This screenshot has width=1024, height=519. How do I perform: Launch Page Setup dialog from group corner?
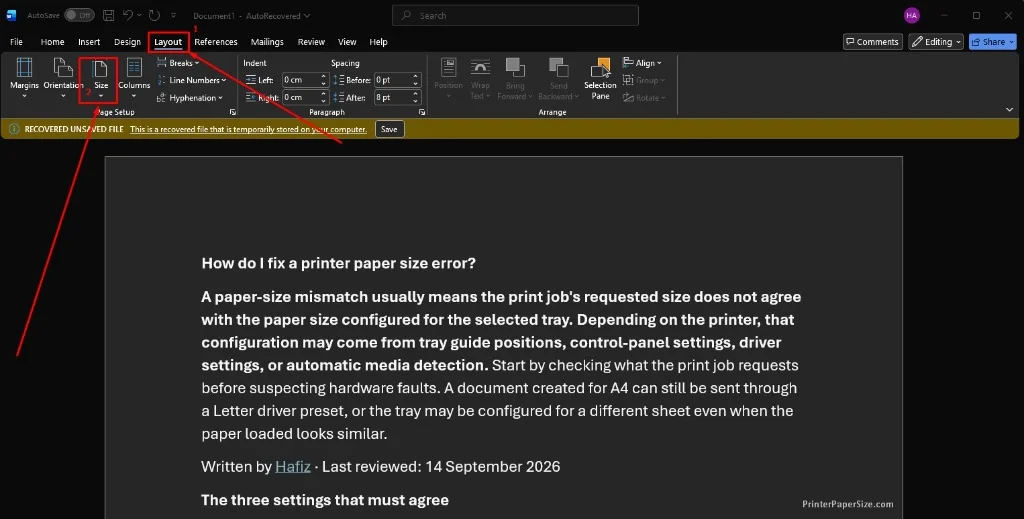coord(232,112)
